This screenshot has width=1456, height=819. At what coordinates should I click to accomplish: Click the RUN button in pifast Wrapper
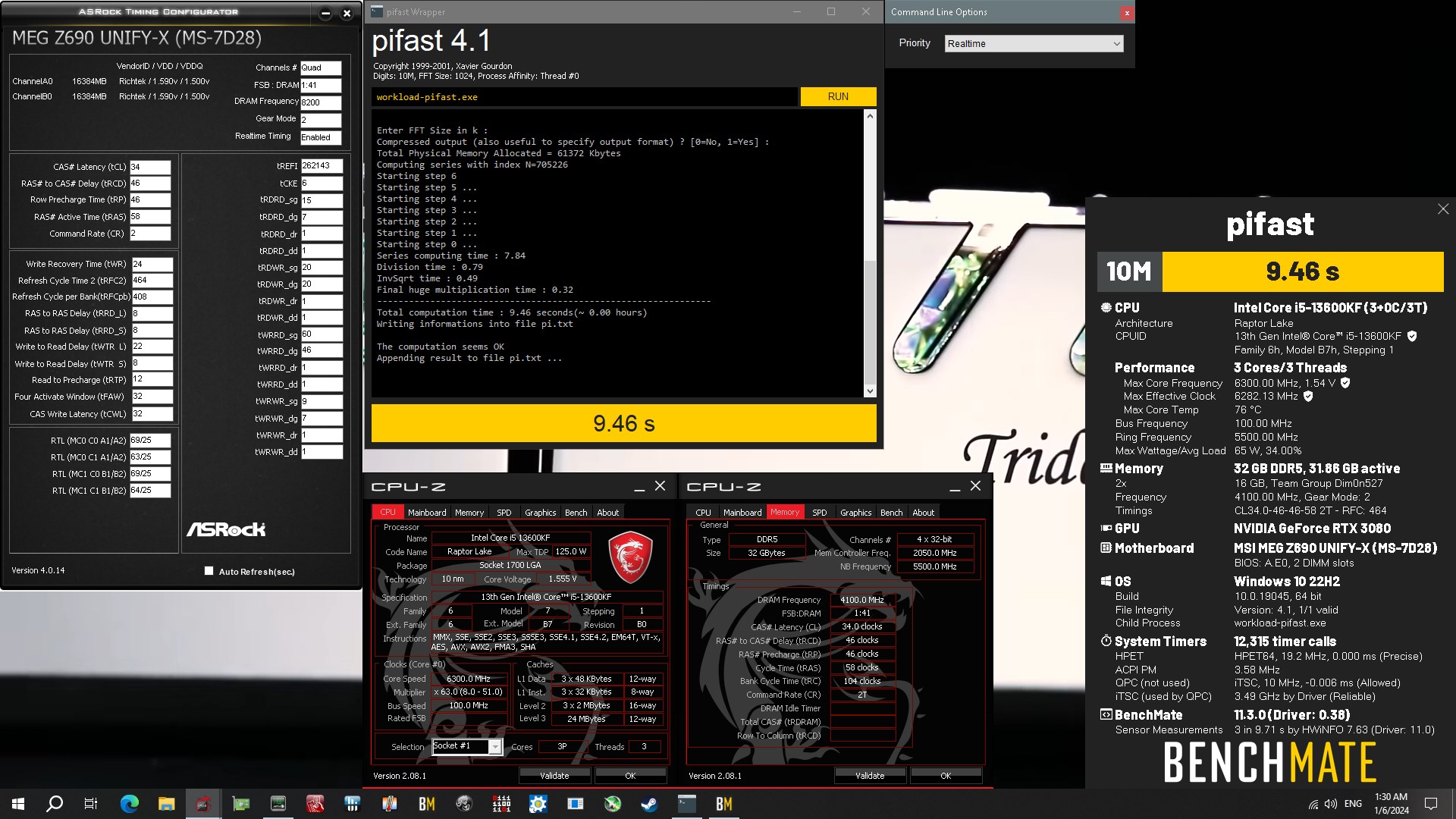[x=838, y=96]
